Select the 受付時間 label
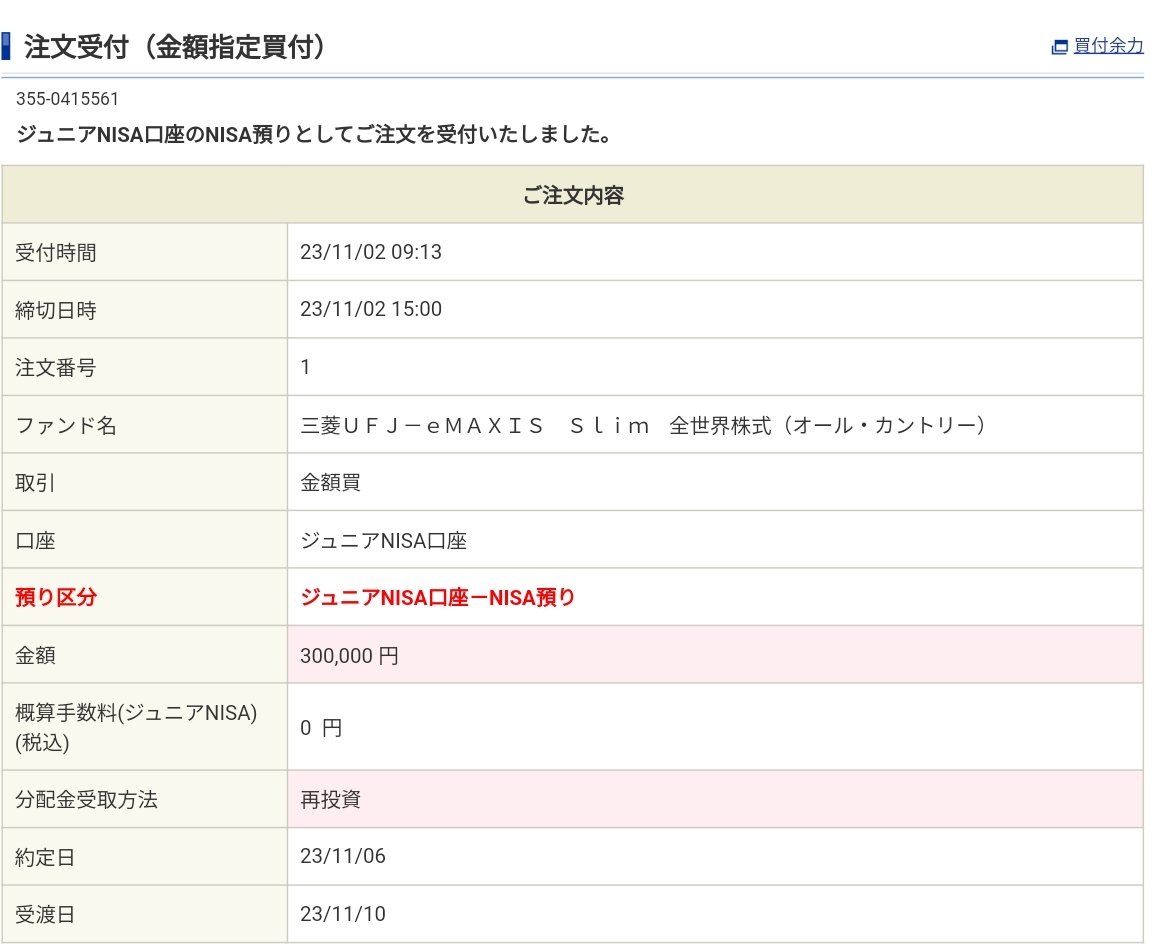Viewport: 1172px width, 951px height. pos(55,253)
